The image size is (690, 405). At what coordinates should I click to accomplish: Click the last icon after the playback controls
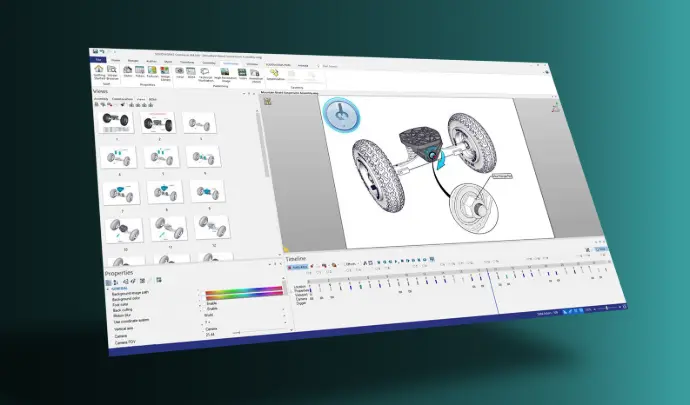pos(432,259)
